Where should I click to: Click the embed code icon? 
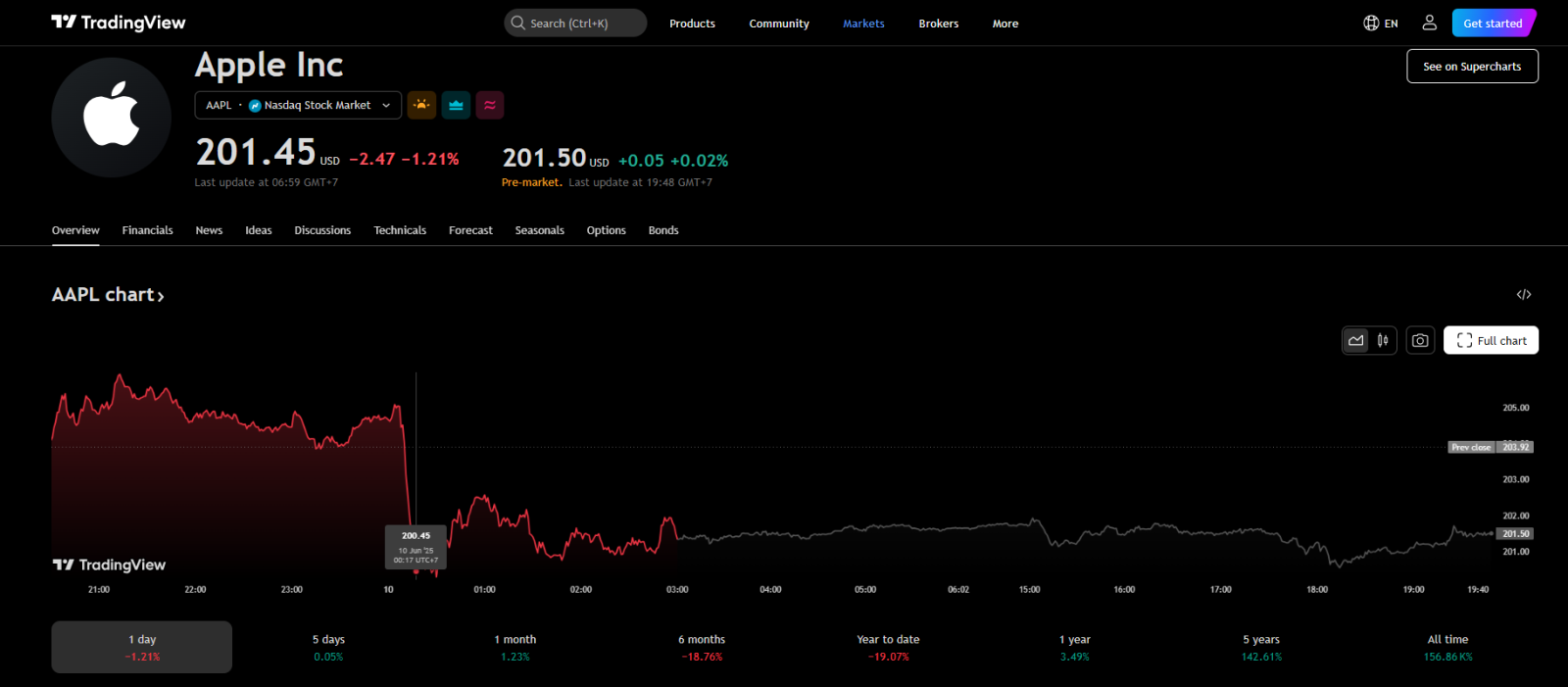coord(1524,294)
